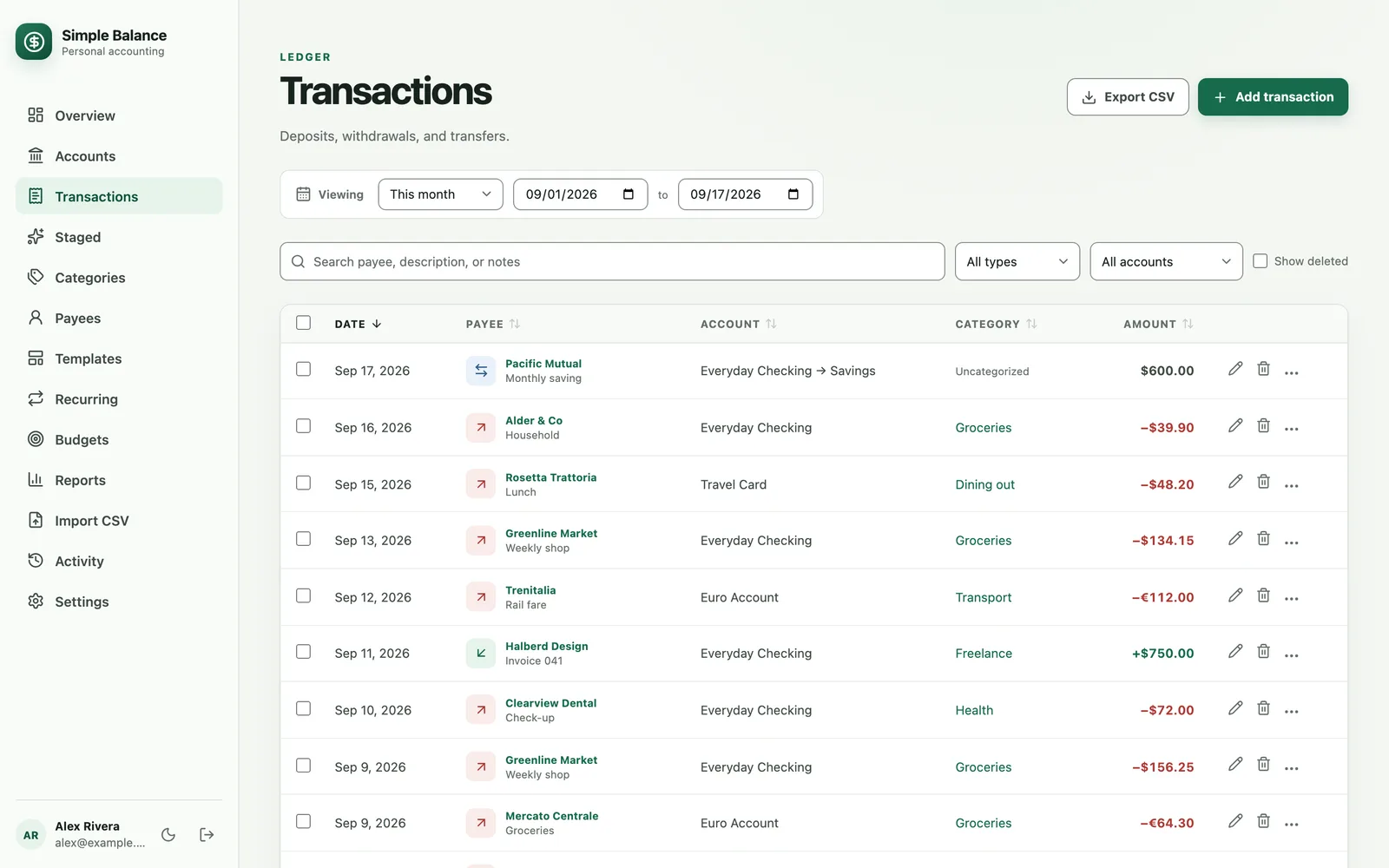Open the Freelance category link
Viewport: 1389px width, 868px height.
pyautogui.click(x=984, y=654)
